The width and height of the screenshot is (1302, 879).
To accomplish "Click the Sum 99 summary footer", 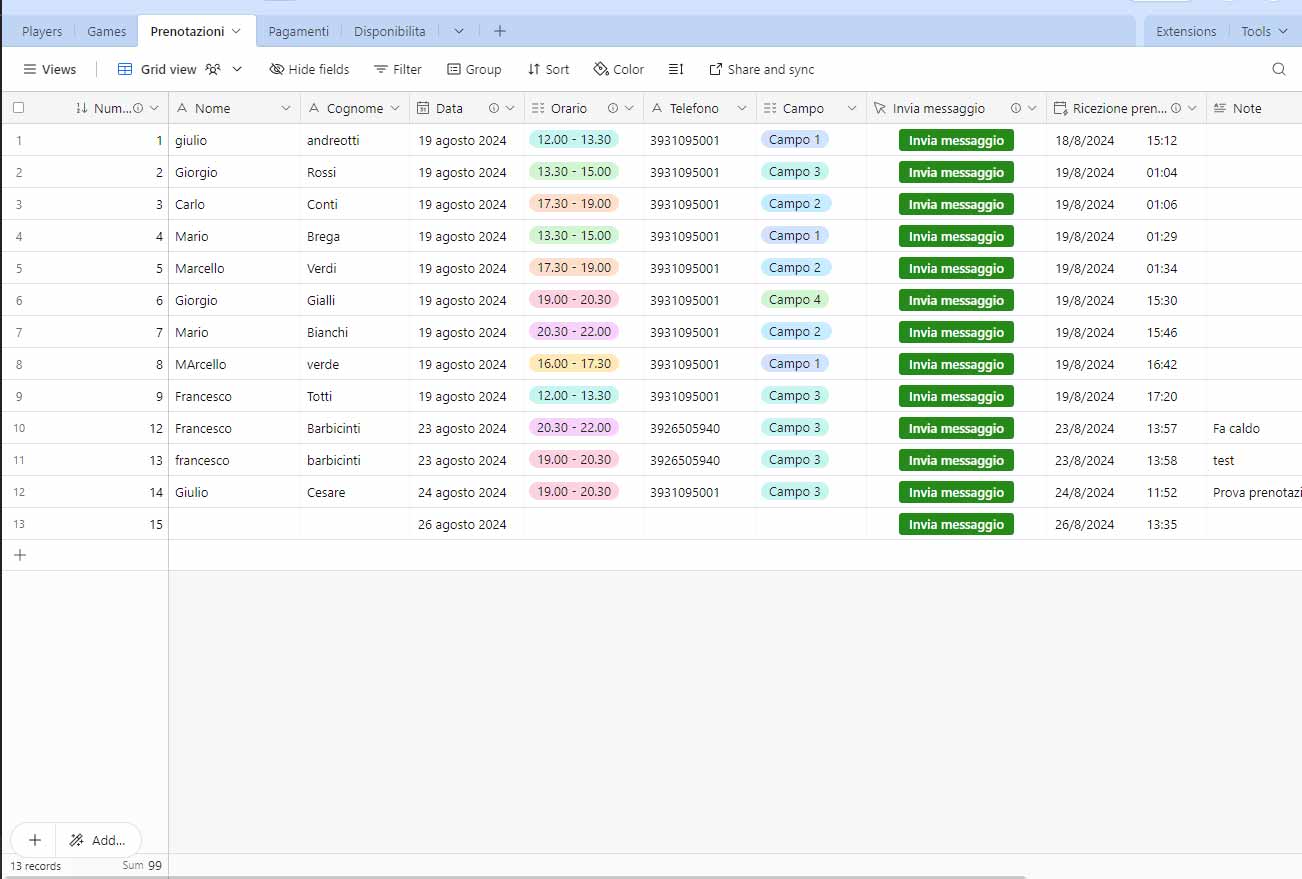I will 142,866.
